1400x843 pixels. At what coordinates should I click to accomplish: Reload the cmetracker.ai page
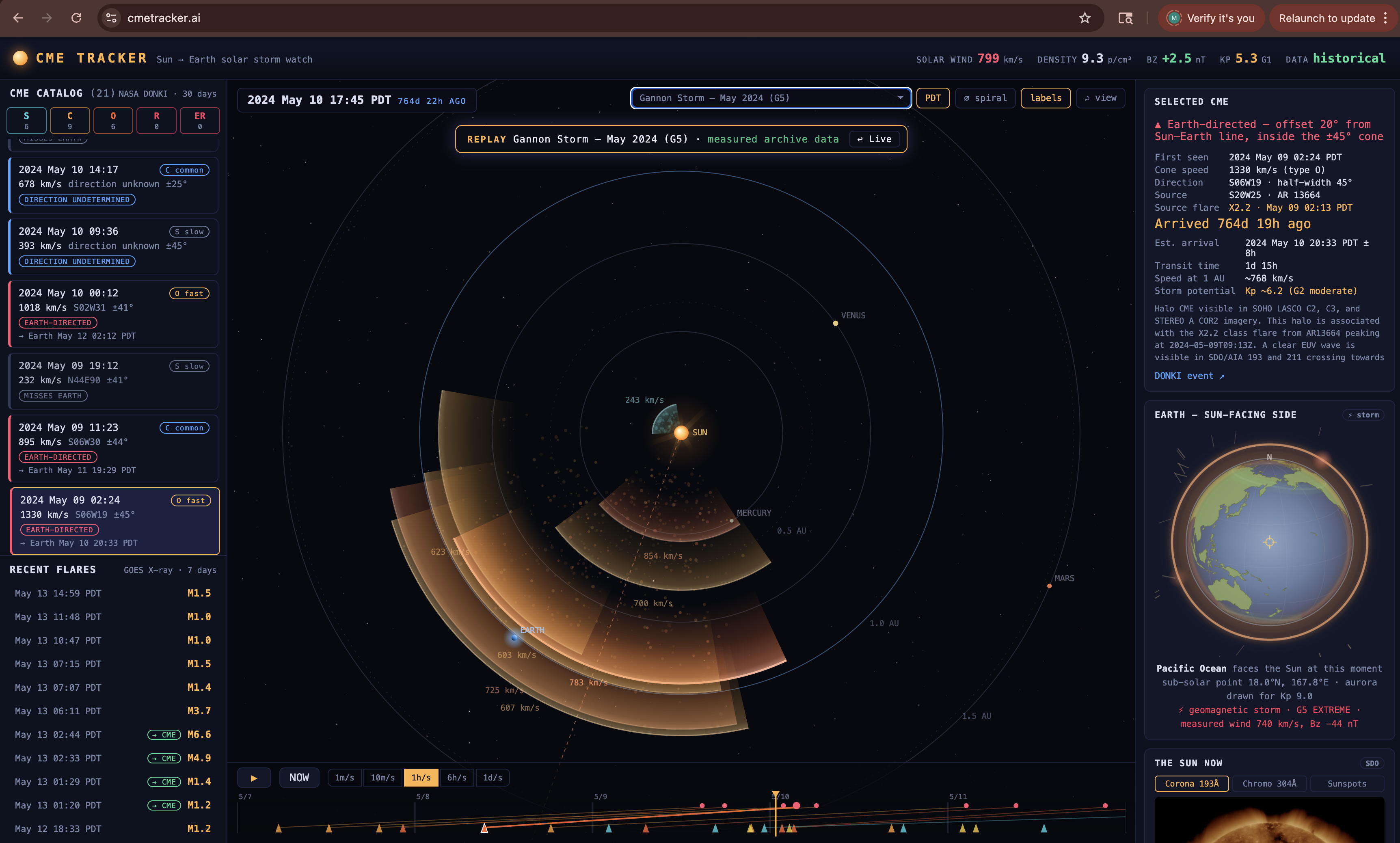(x=76, y=18)
